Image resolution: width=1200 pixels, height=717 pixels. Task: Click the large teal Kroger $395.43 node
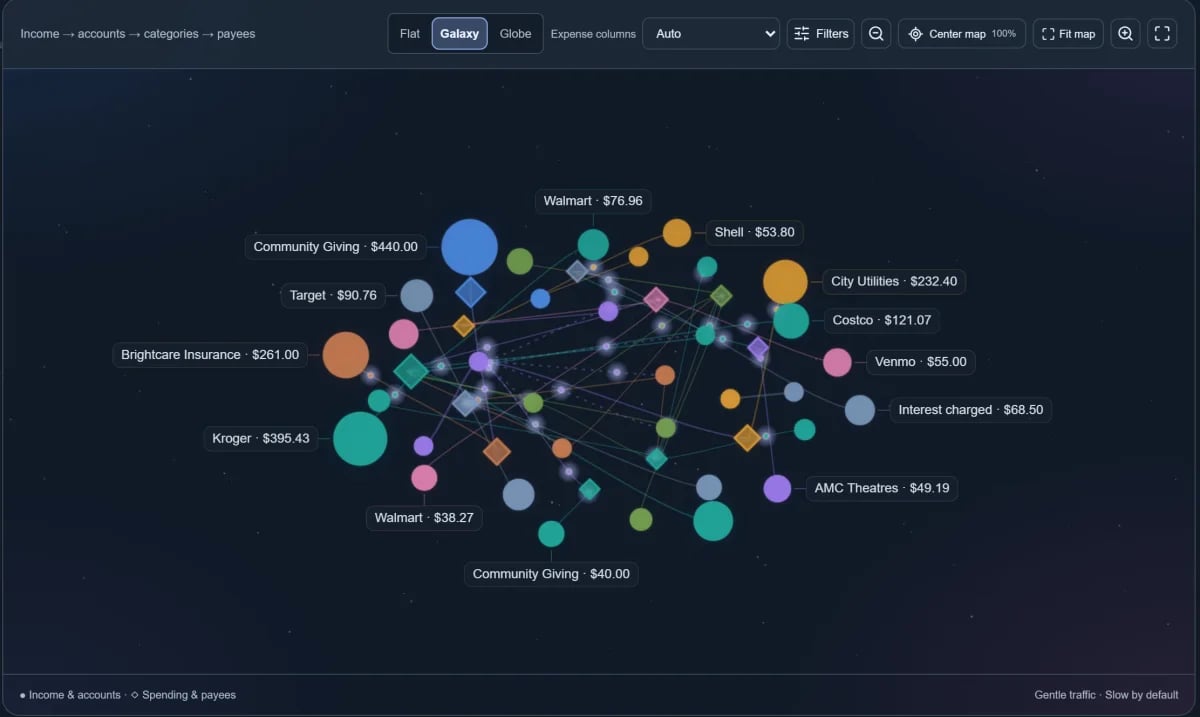pos(360,439)
